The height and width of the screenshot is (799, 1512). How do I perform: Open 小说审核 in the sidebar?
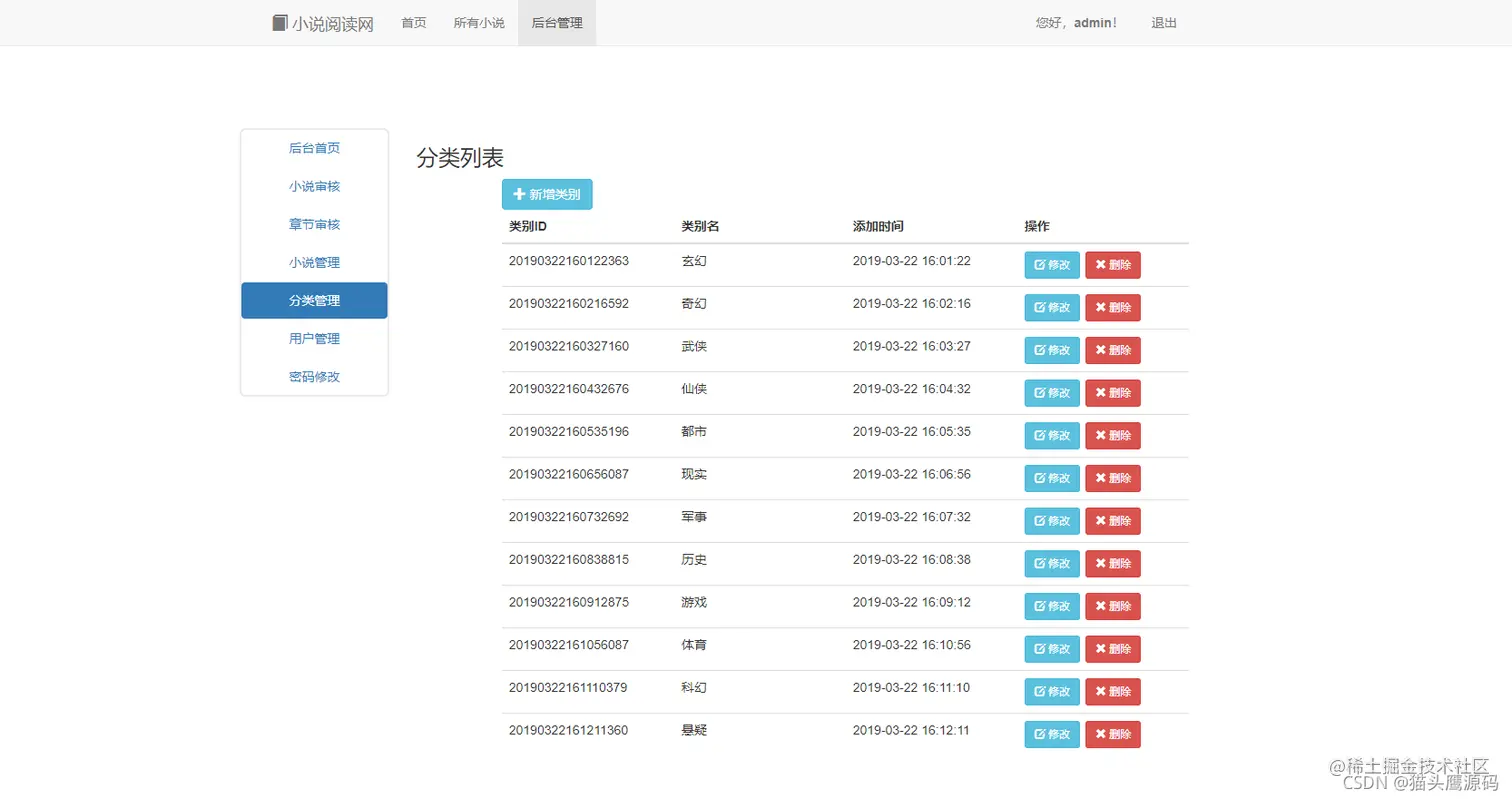314,186
